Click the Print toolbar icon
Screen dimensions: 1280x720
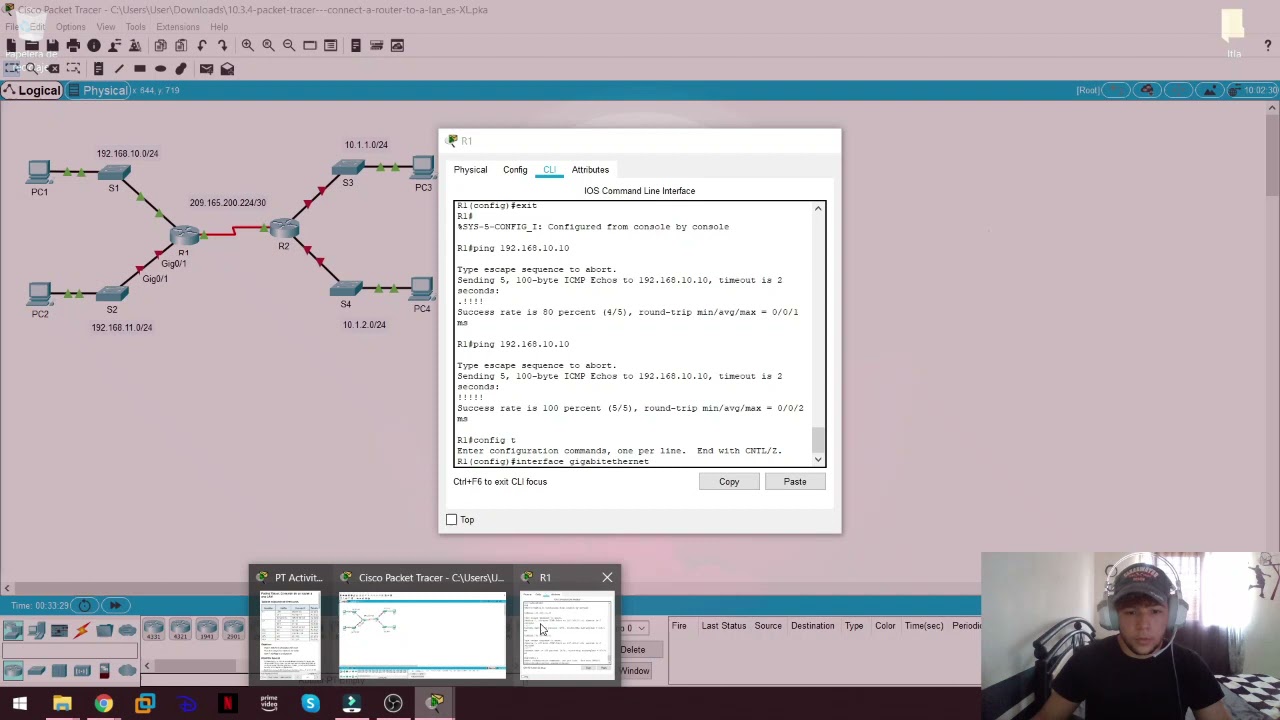point(73,45)
